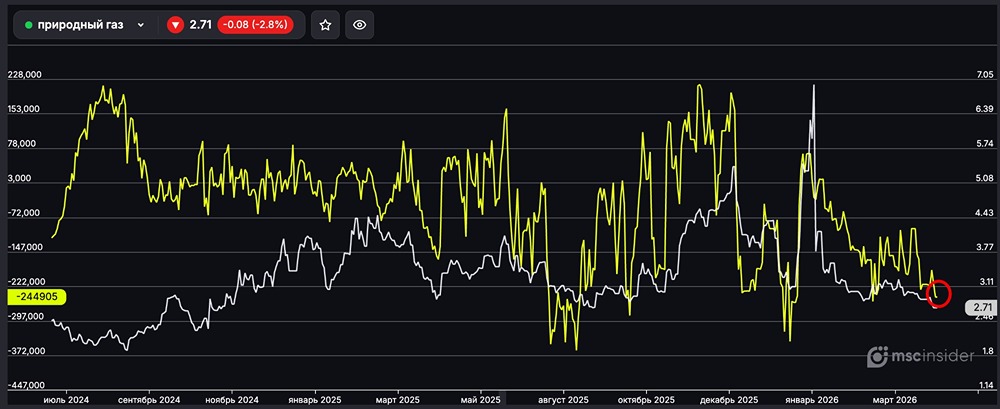The image size is (1000, 409).
Task: Click the 2.71 price in the header
Action: (x=200, y=26)
